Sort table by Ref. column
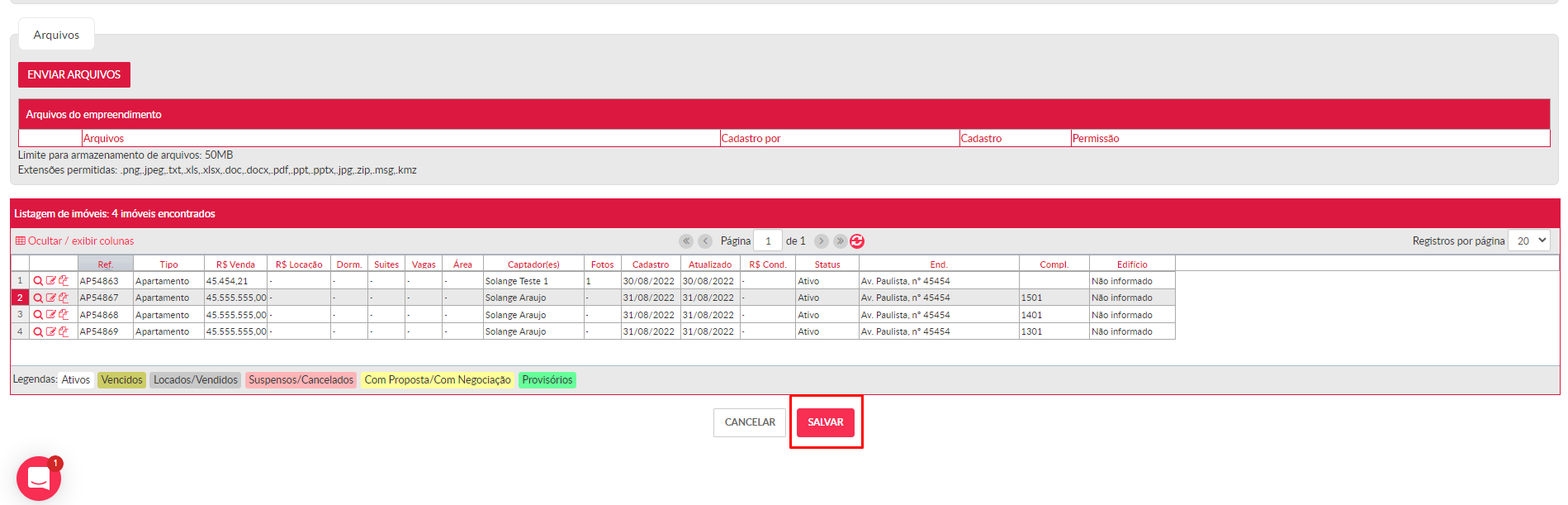 tap(105, 264)
